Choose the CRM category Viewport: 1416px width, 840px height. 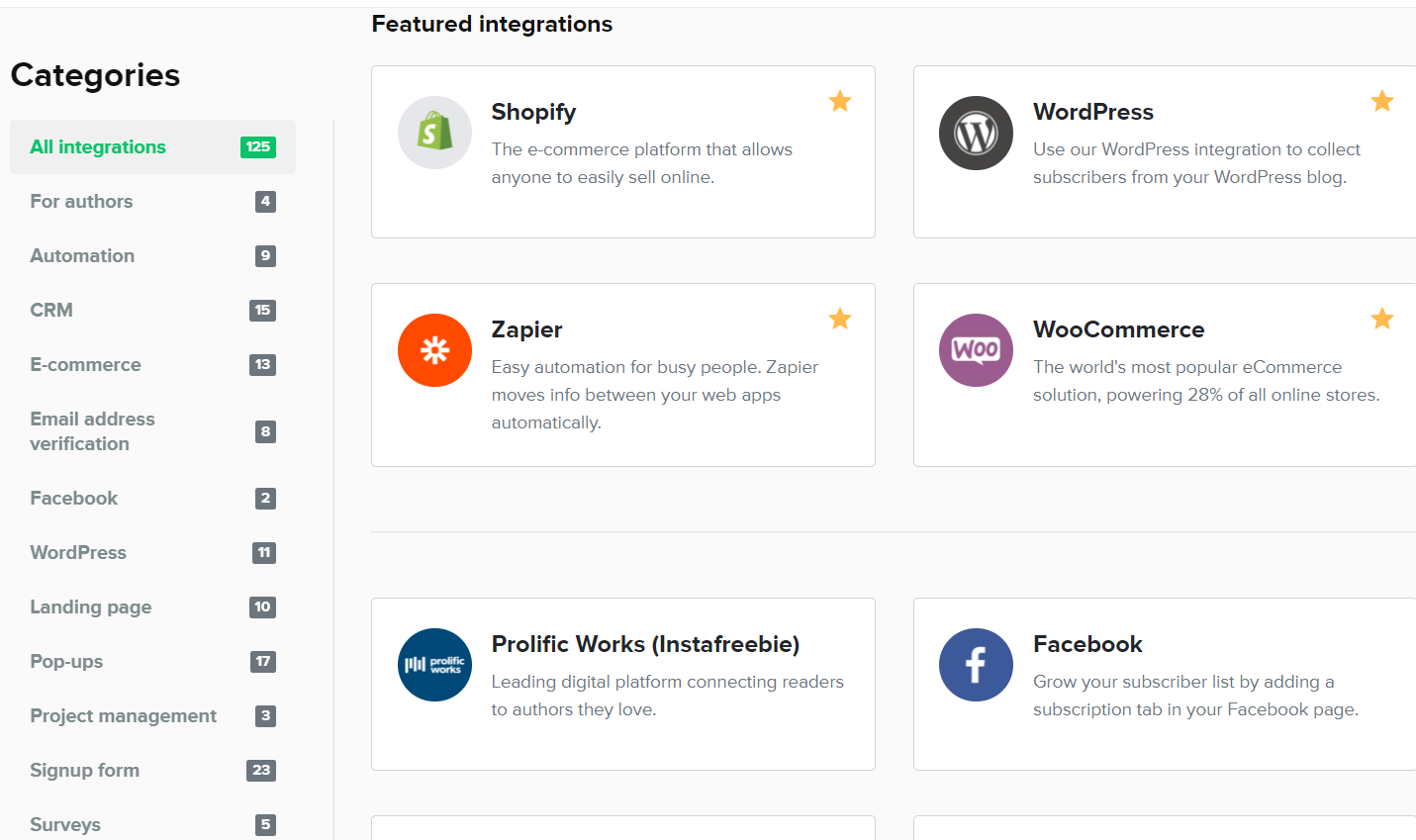pyautogui.click(x=152, y=310)
